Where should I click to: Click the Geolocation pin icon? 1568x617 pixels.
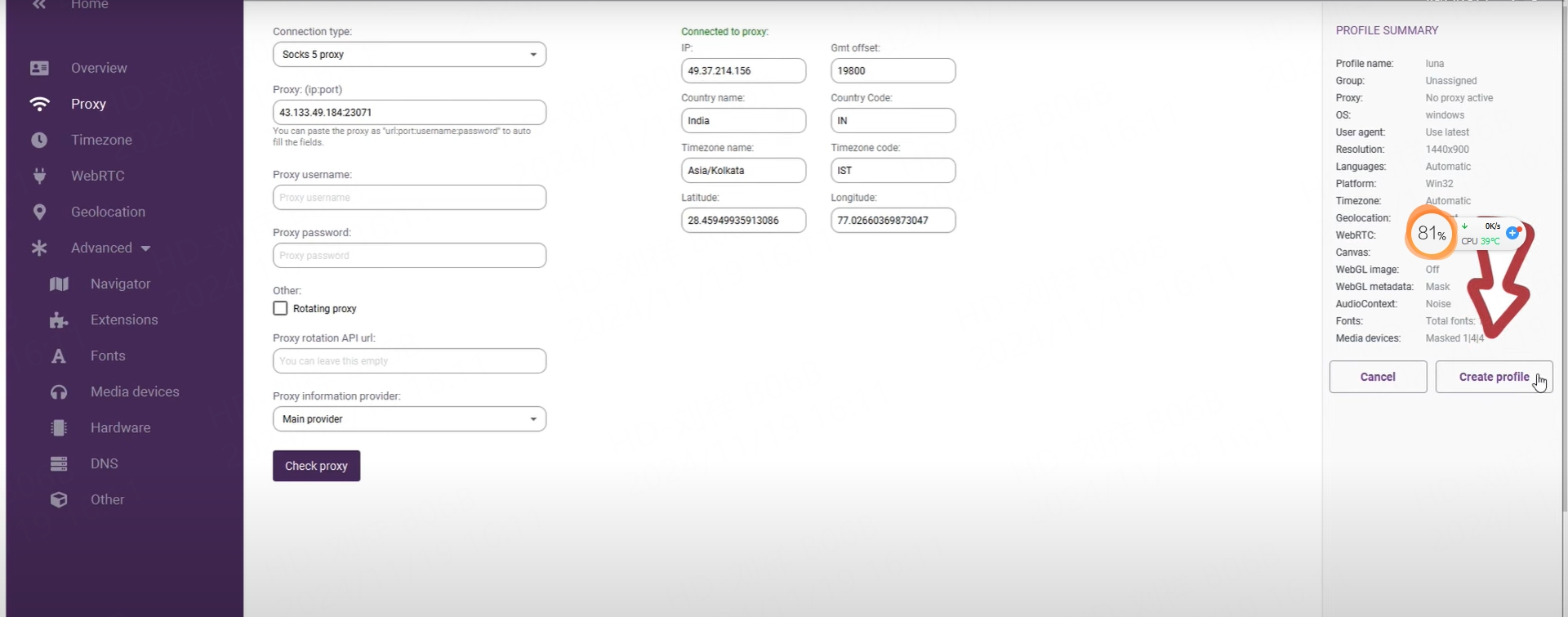coord(39,212)
